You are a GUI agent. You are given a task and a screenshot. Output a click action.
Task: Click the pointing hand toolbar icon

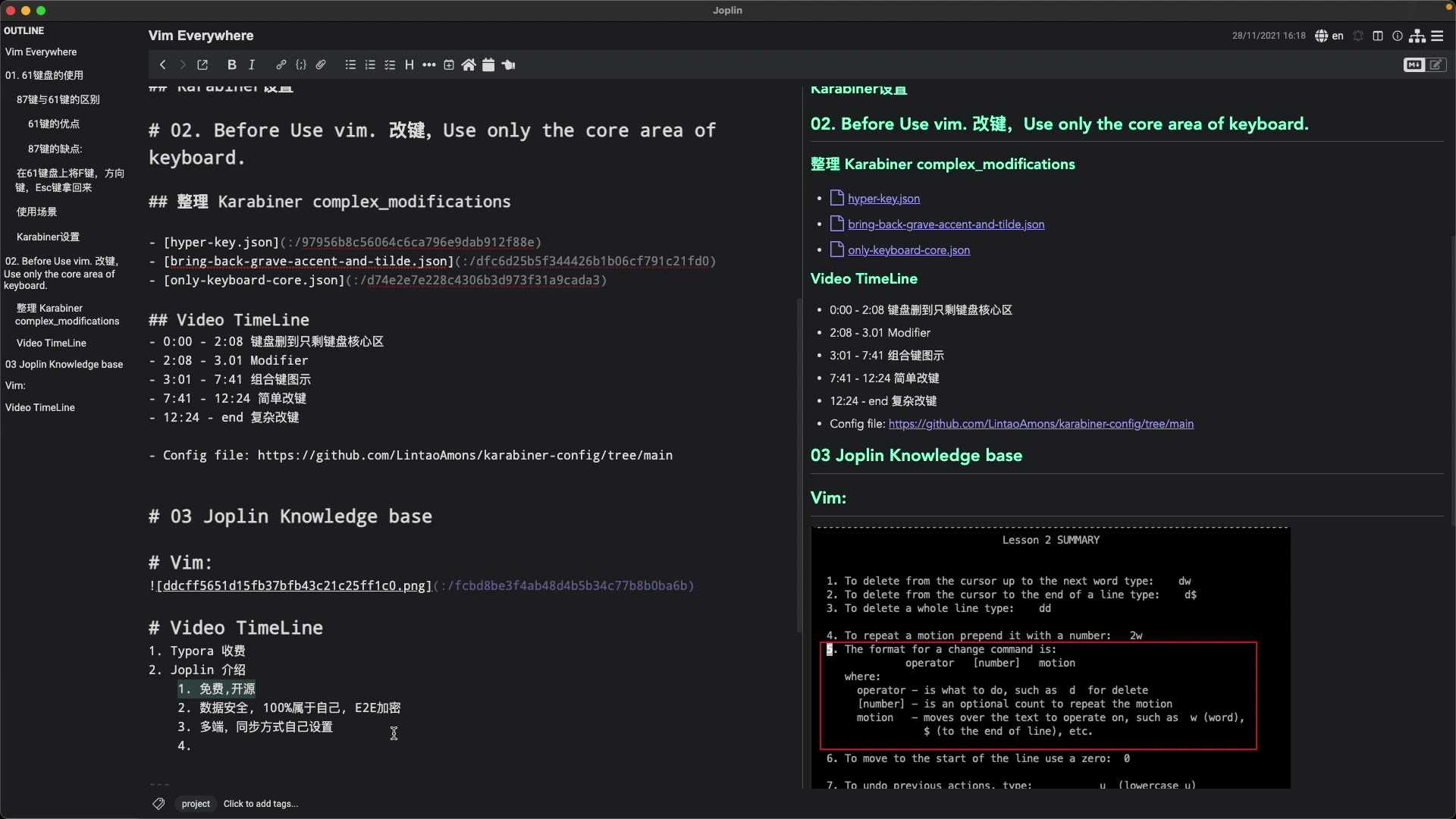coord(509,65)
